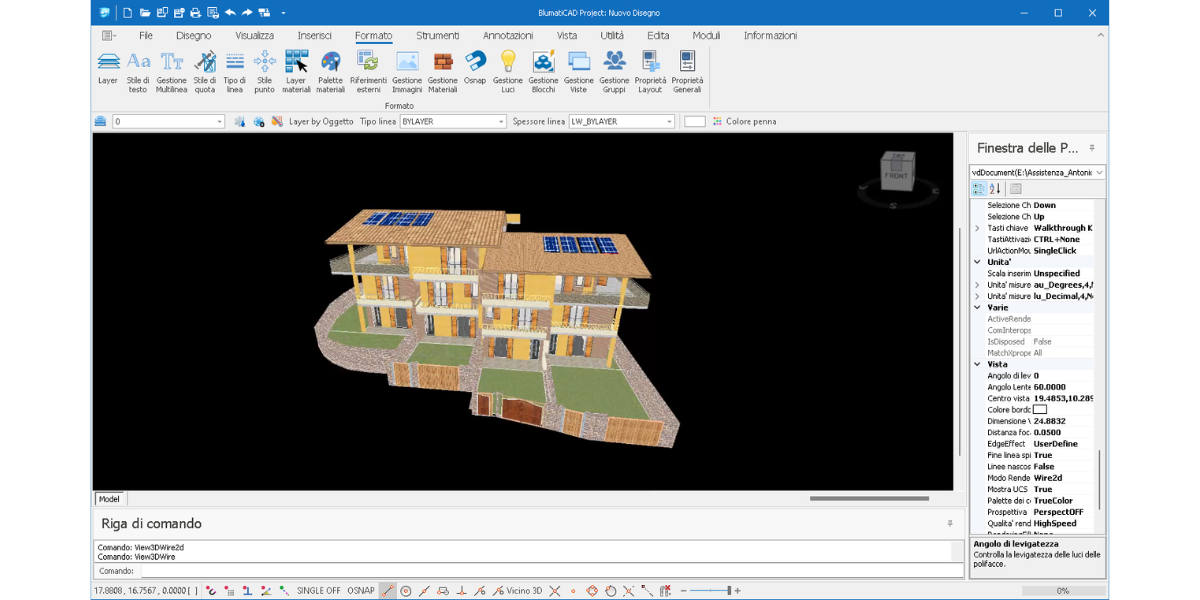Switch to the Visualizza ribbon tab

coord(254,36)
